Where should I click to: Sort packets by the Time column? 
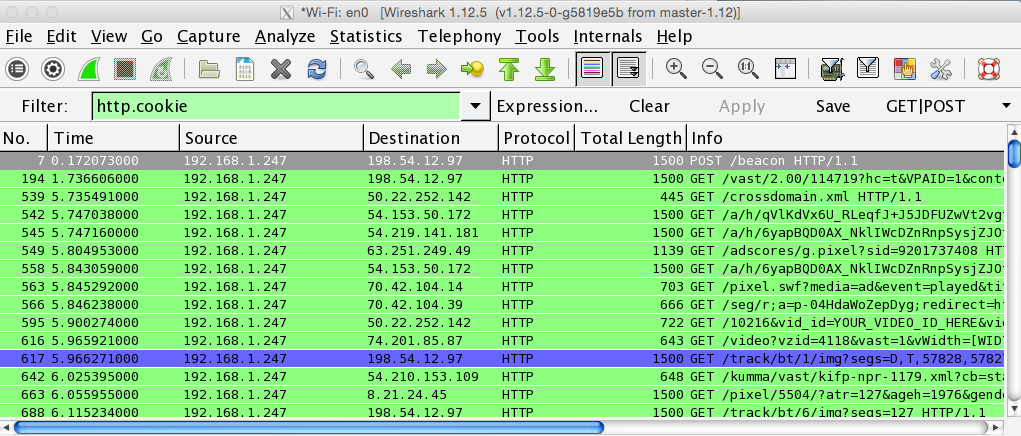[x=113, y=138]
